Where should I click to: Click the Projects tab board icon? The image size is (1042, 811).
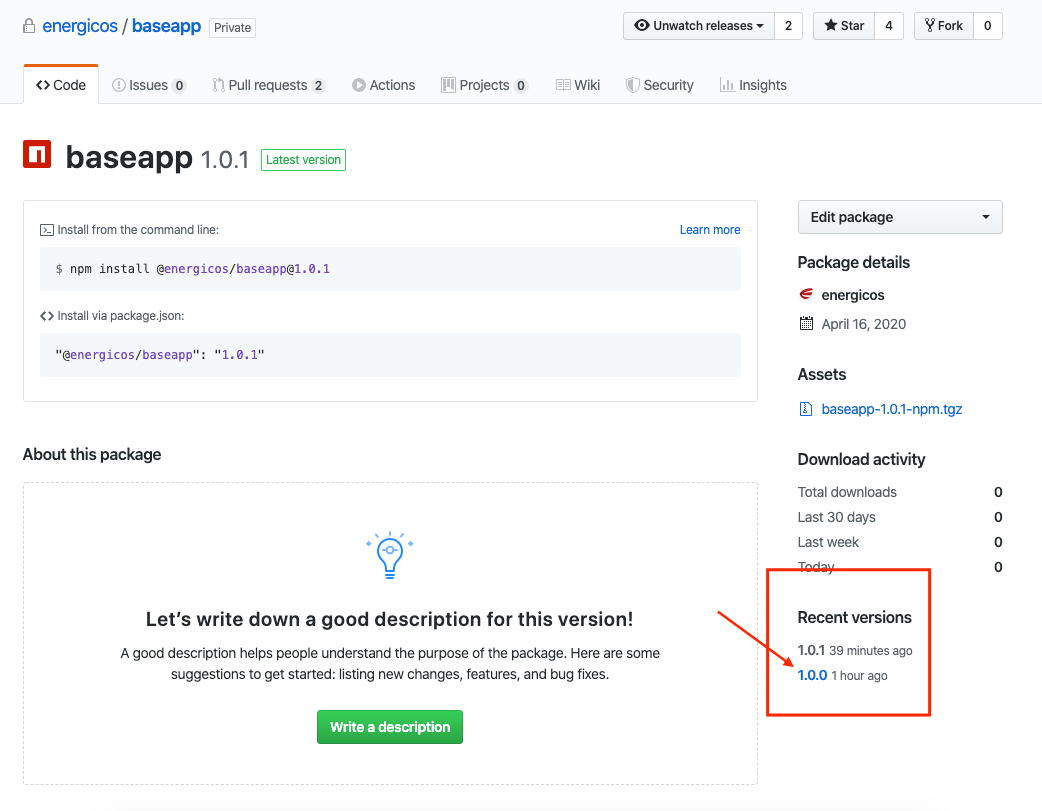pos(449,85)
